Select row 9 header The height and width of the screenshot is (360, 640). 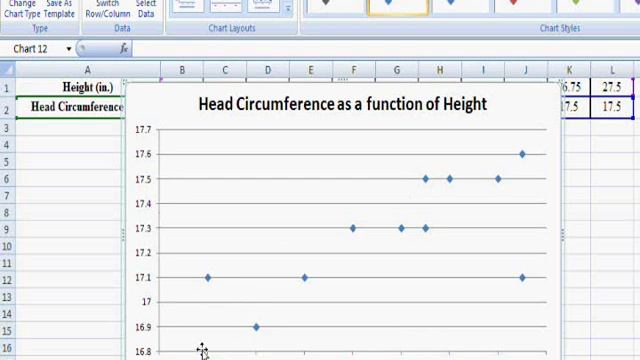tap(7, 229)
